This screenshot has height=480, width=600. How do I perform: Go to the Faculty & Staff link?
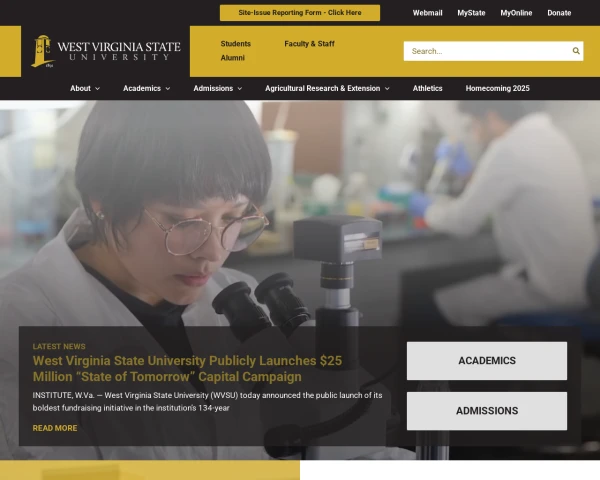309,44
